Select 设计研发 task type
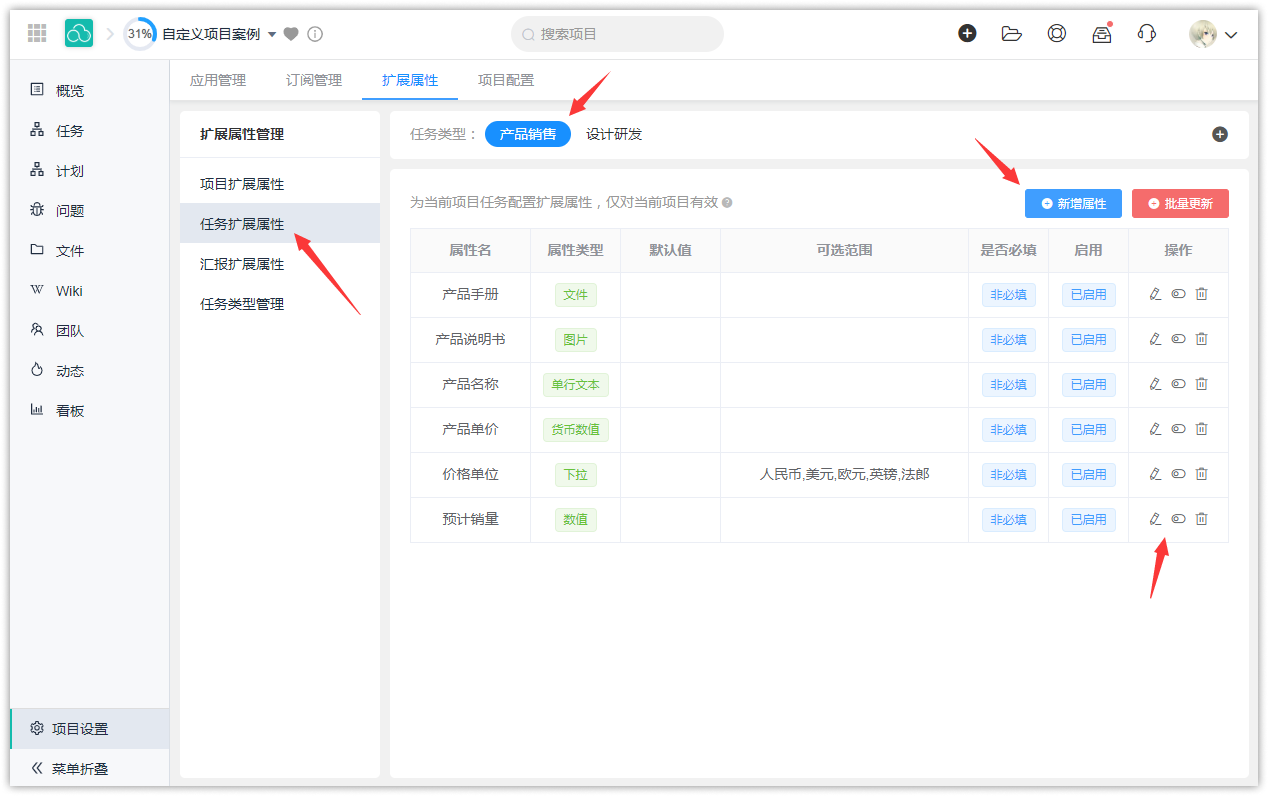The height and width of the screenshot is (796, 1268). 614,134
